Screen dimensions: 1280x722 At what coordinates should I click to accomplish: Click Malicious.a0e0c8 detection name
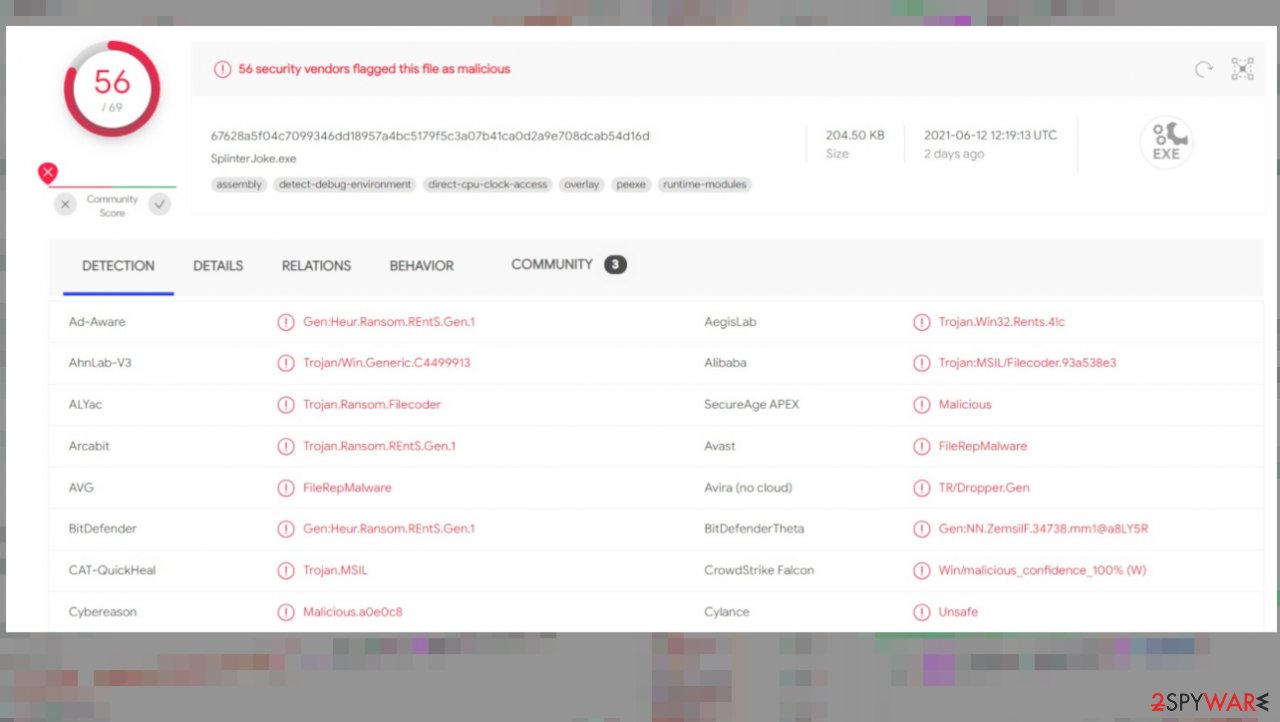[x=353, y=612]
